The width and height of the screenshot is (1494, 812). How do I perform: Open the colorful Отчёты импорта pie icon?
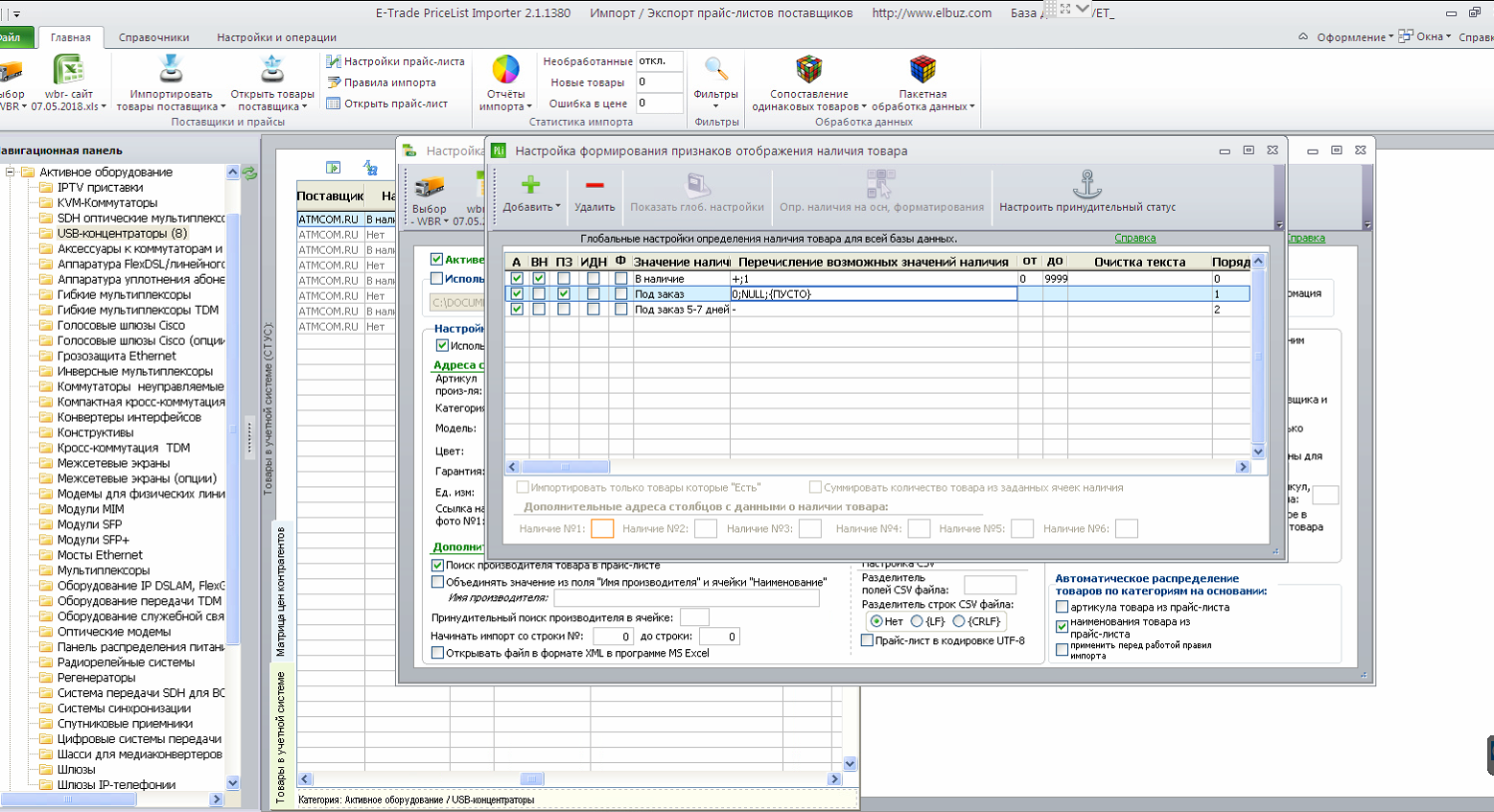click(x=505, y=69)
